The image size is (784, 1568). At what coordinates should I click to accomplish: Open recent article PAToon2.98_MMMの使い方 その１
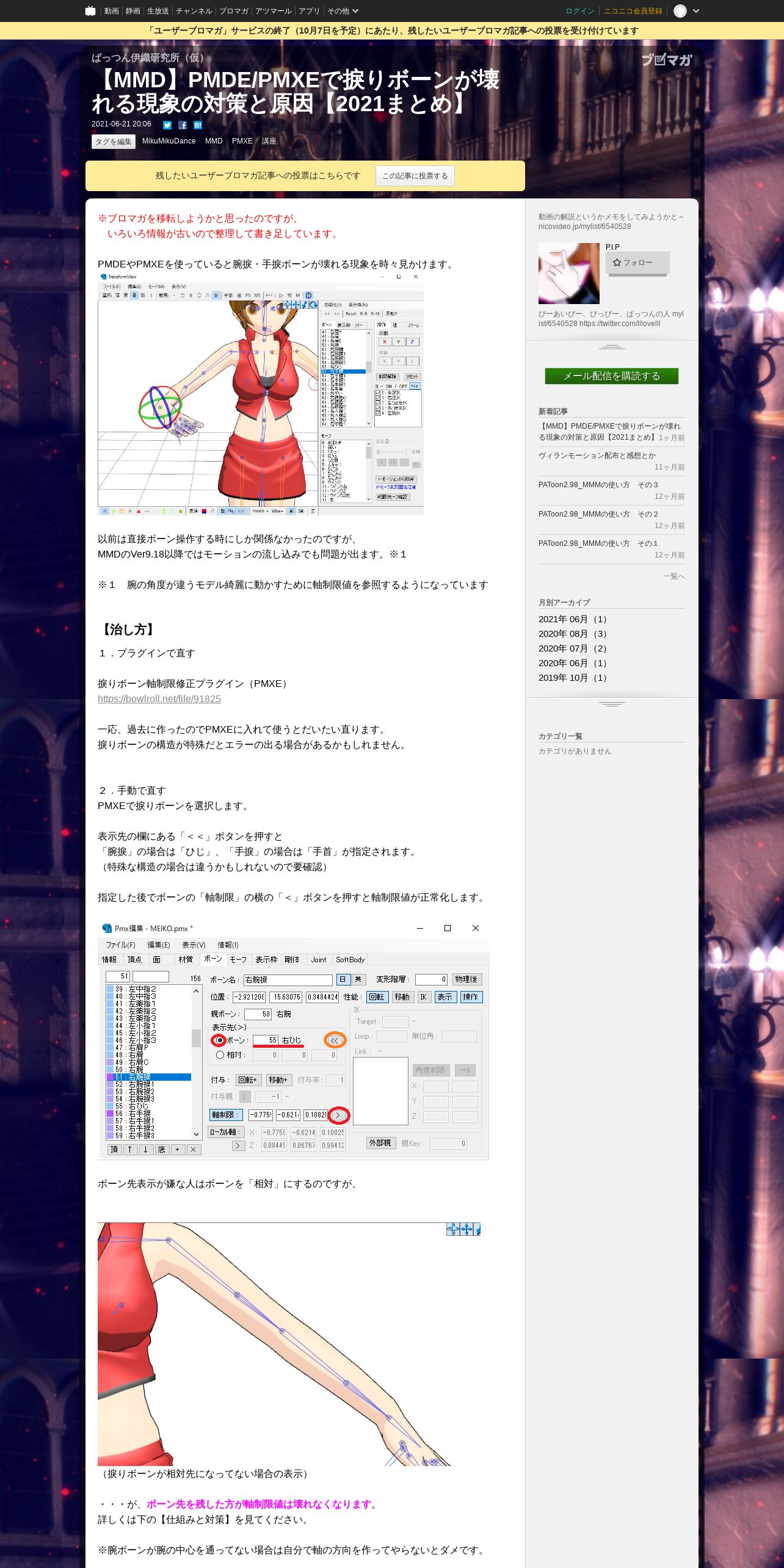(598, 543)
